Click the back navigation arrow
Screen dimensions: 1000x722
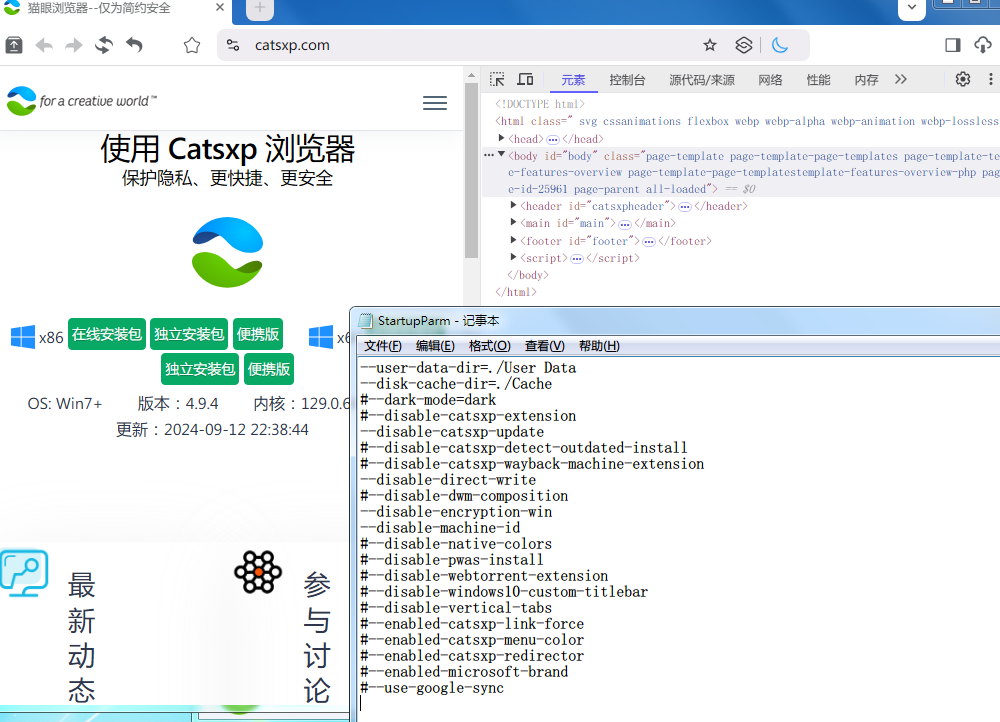click(44, 45)
